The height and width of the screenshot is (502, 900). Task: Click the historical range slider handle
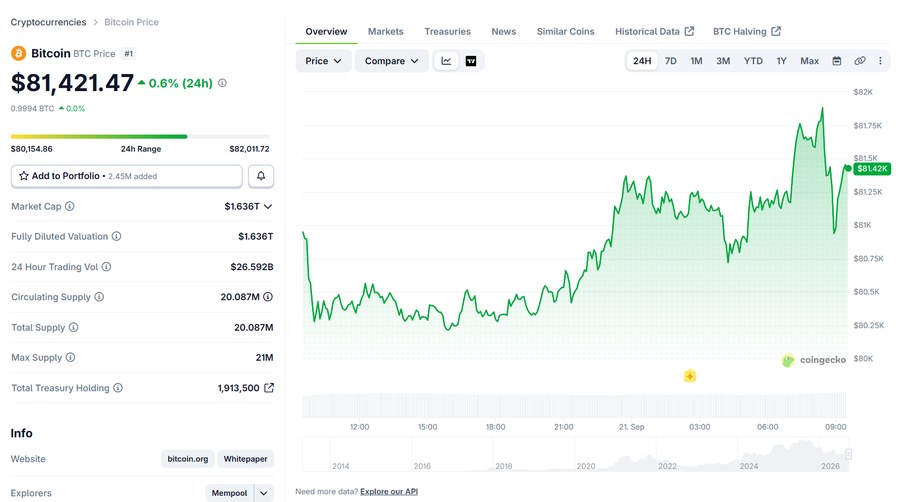(848, 454)
